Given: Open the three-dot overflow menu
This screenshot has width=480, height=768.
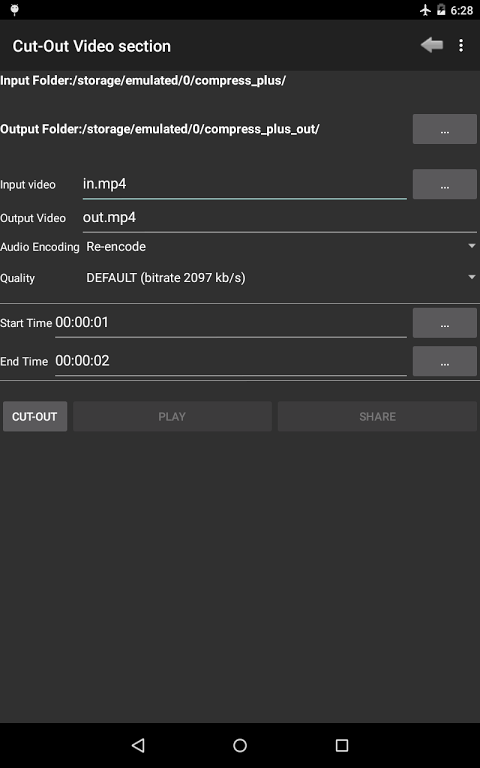Looking at the screenshot, I should click(x=461, y=46).
